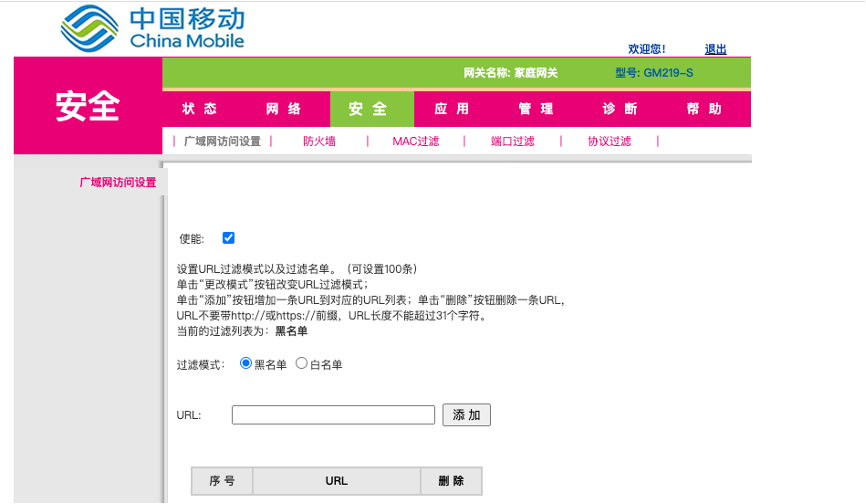866x504 pixels.
Task: Open the 端口过滤 submenu
Action: point(513,141)
